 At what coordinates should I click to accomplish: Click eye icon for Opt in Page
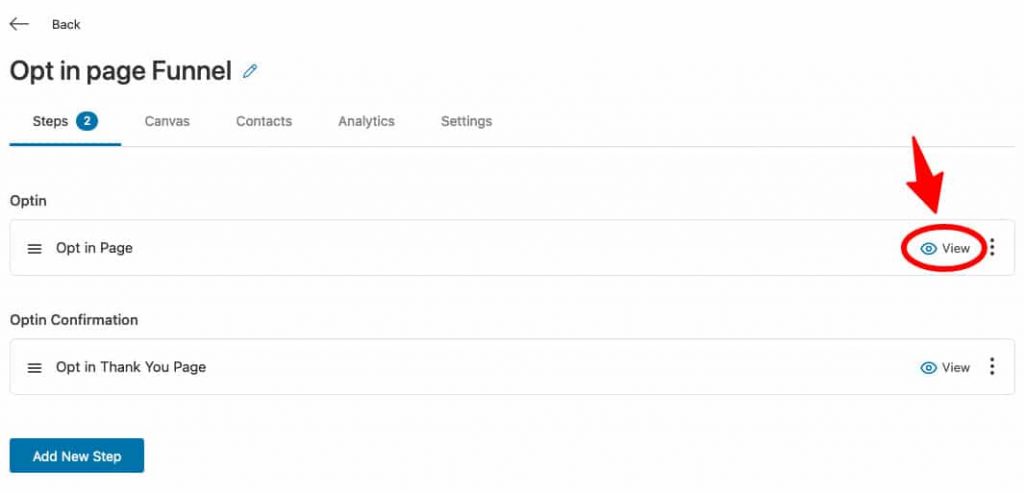[x=929, y=249]
